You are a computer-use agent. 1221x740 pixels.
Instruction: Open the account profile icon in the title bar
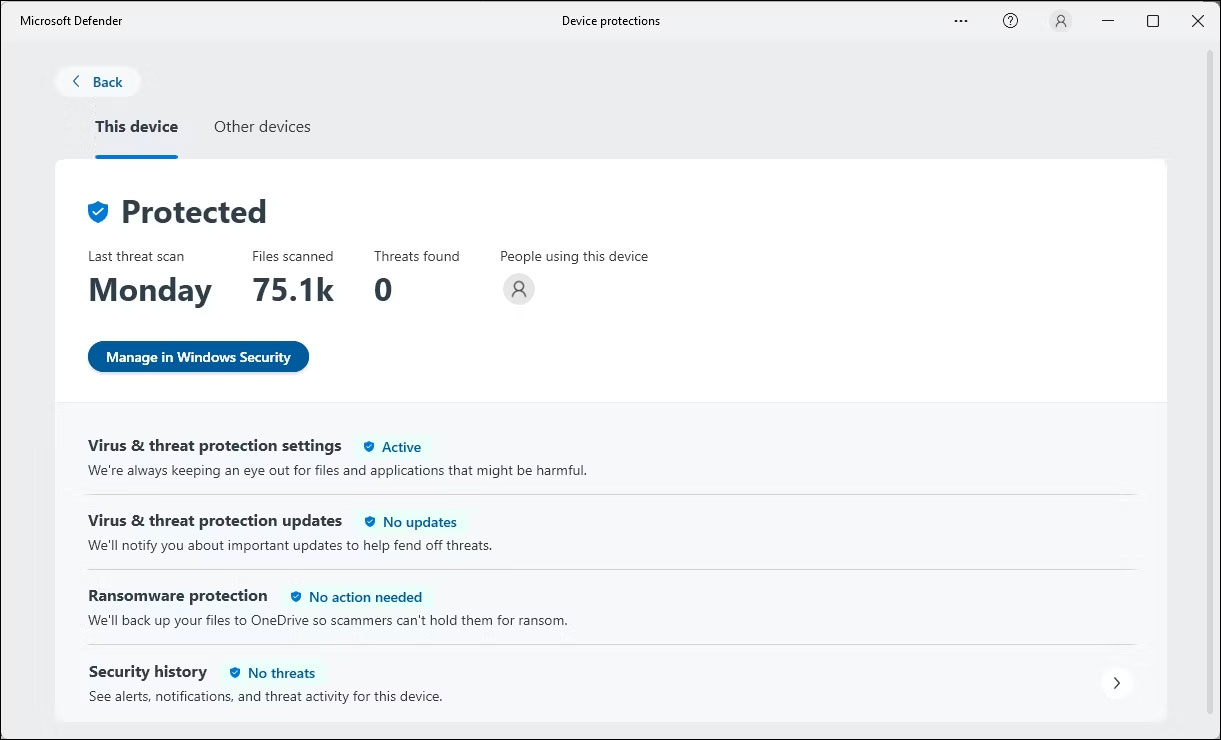coord(1060,20)
